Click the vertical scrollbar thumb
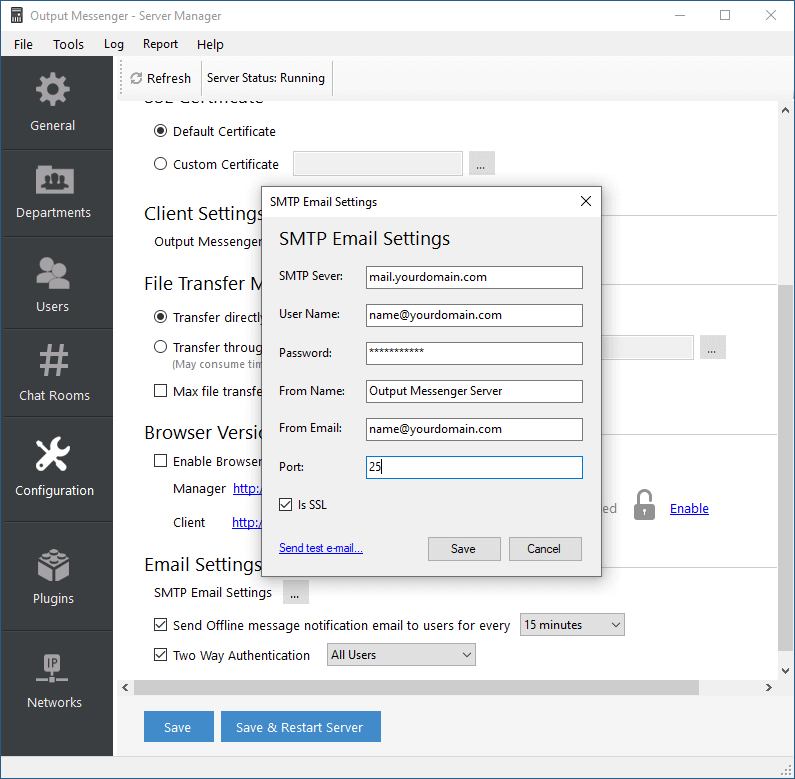 pyautogui.click(x=785, y=468)
